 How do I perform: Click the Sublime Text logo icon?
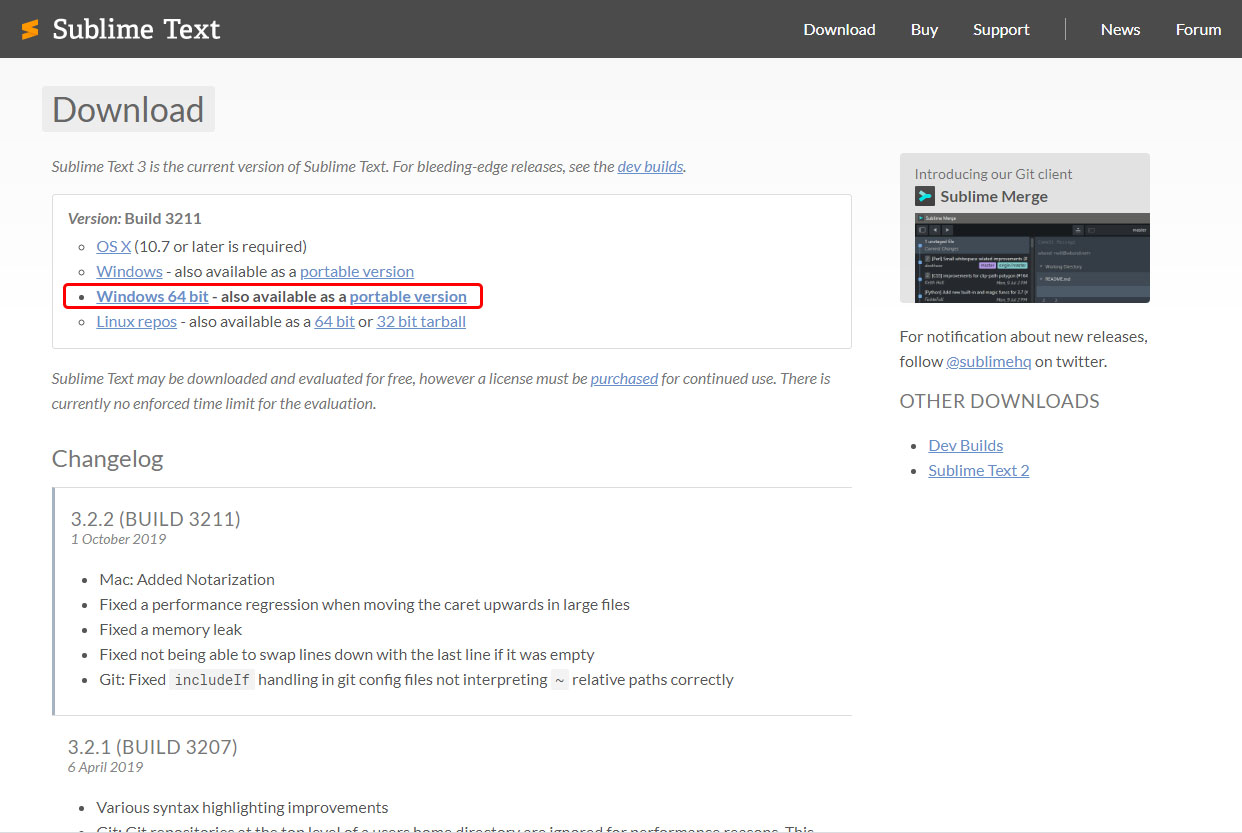[30, 29]
